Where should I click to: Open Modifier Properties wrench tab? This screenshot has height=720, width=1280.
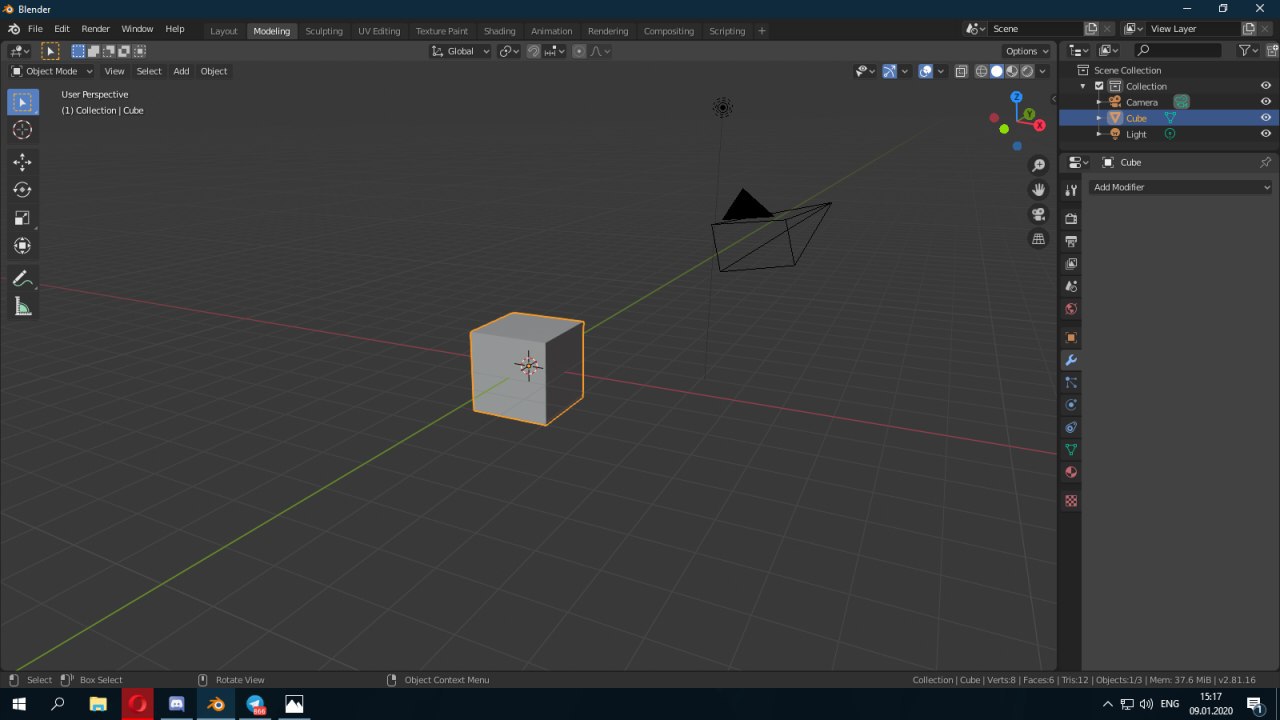tap(1071, 360)
